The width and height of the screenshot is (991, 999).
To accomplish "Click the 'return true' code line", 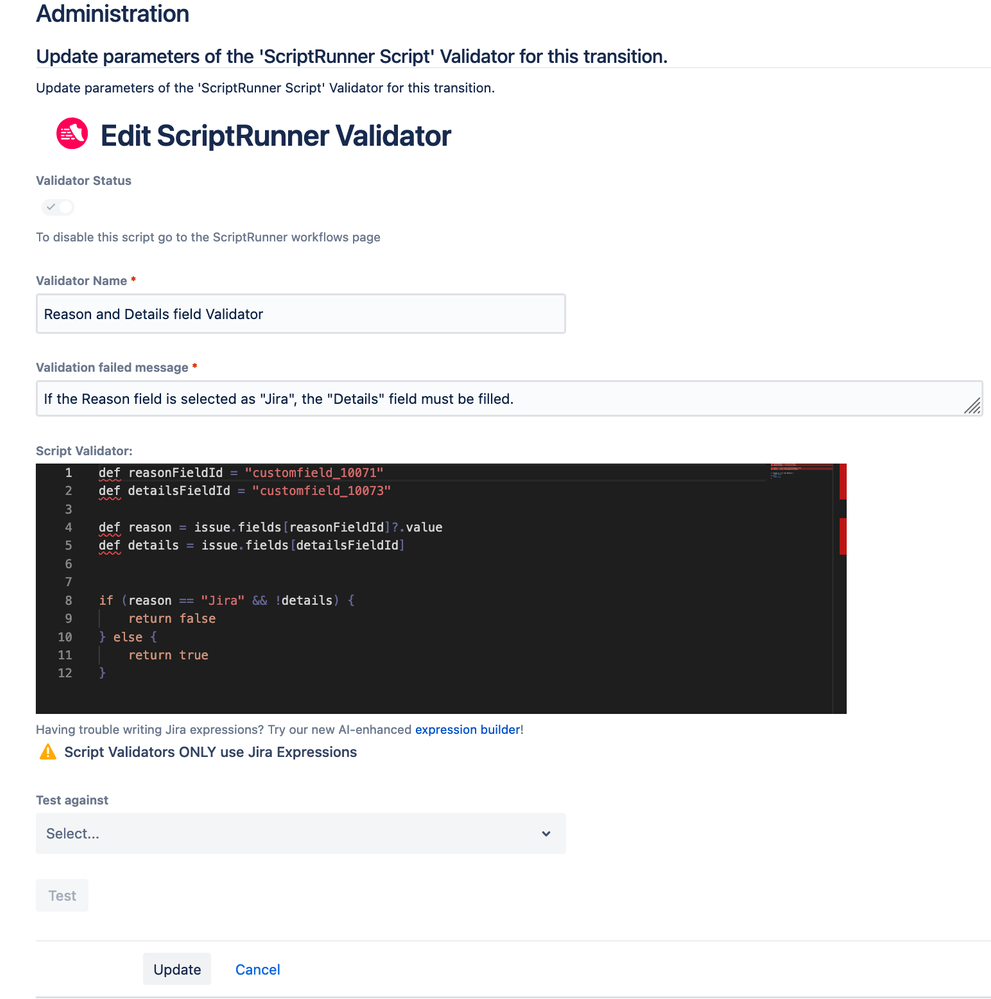I will [168, 655].
